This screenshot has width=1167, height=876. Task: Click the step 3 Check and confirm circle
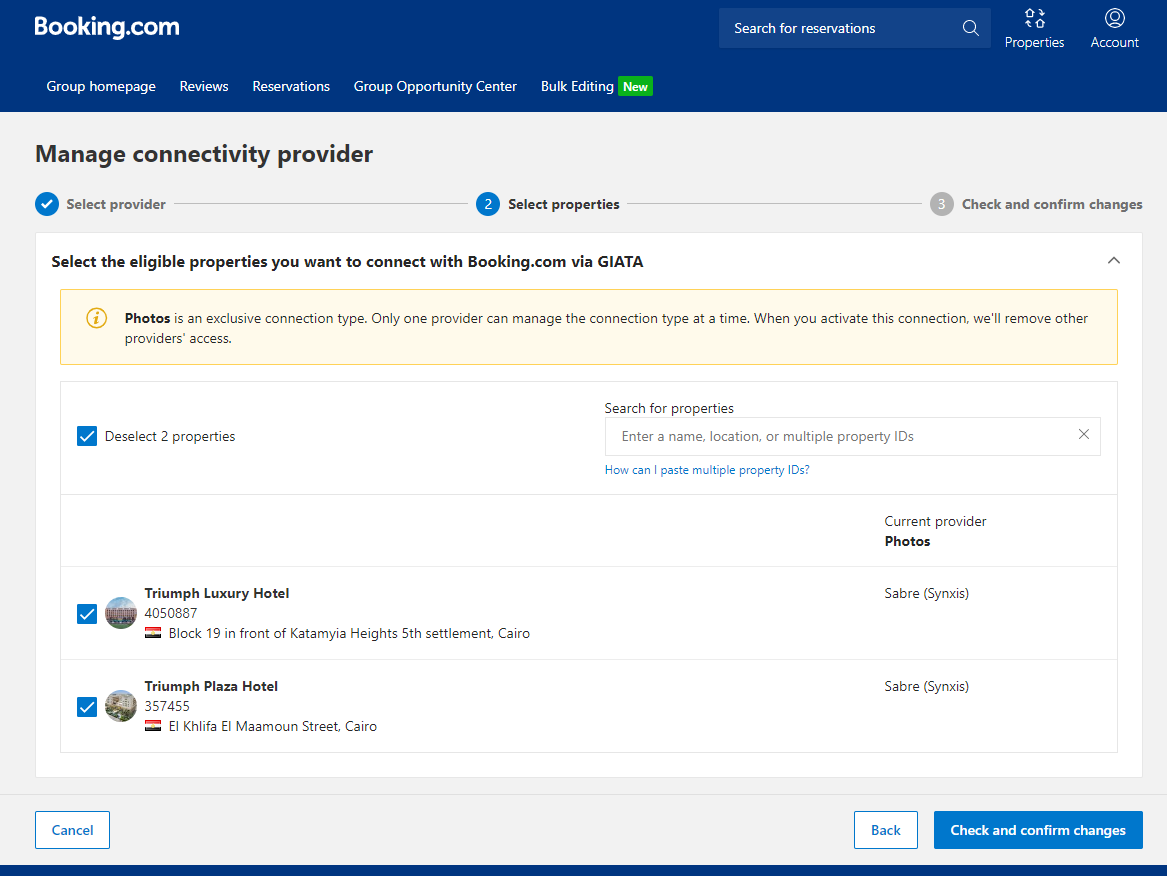coord(941,203)
